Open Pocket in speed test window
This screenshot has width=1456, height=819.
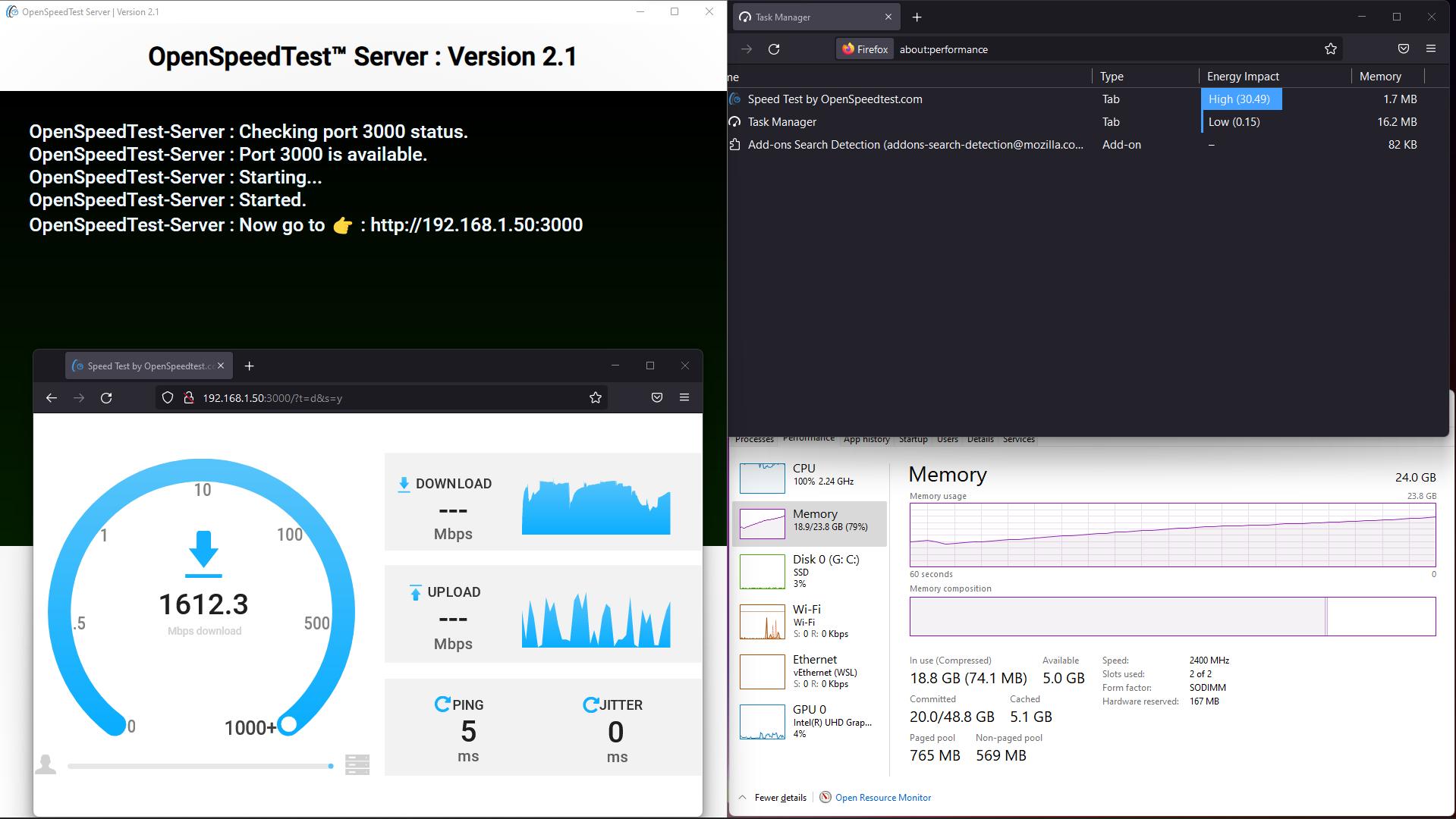pos(657,398)
